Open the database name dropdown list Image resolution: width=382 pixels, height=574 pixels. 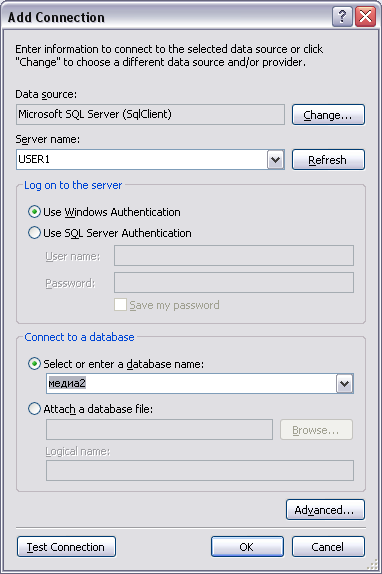click(x=345, y=384)
